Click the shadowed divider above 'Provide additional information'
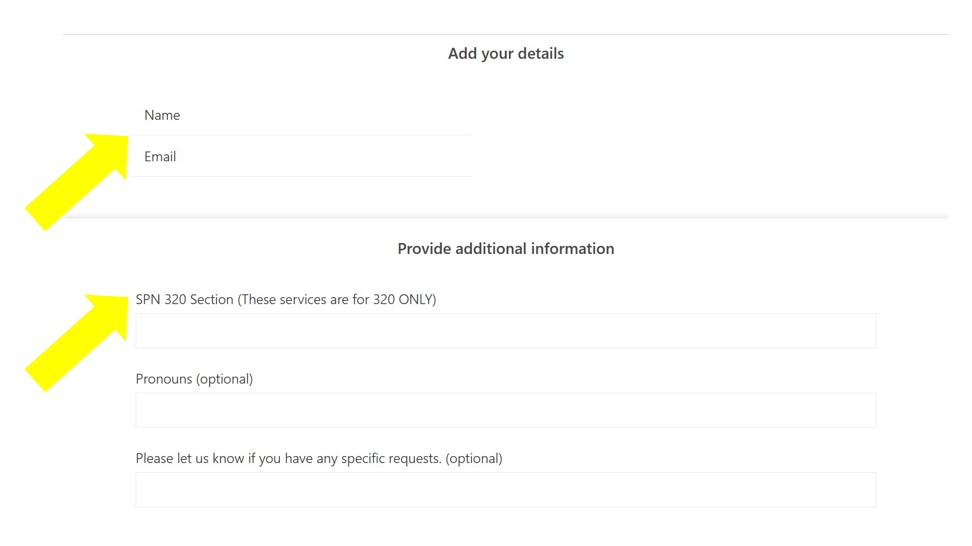Viewport: 972px width, 546px height. coord(506,217)
